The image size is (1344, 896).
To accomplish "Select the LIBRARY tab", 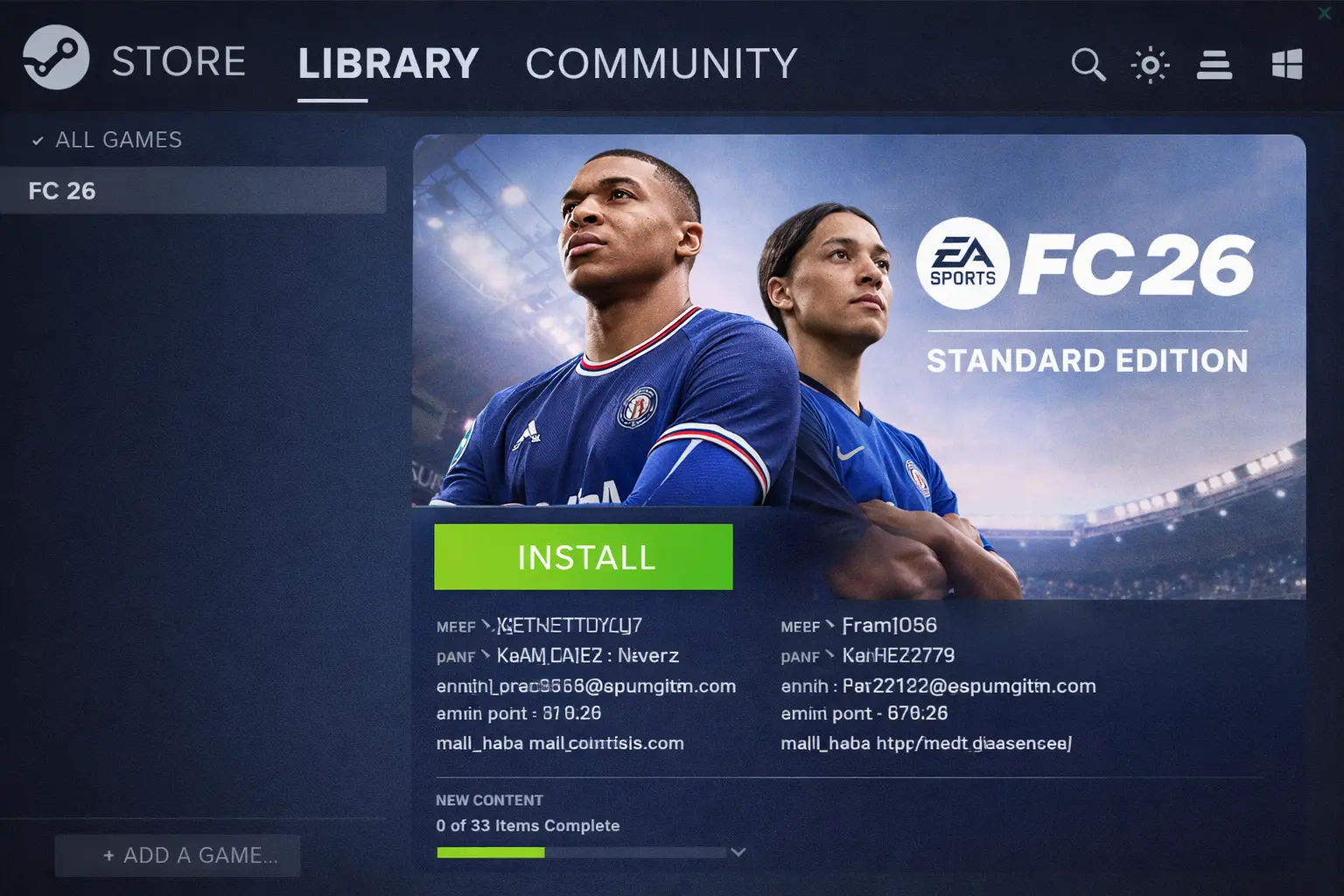I will pyautogui.click(x=388, y=64).
